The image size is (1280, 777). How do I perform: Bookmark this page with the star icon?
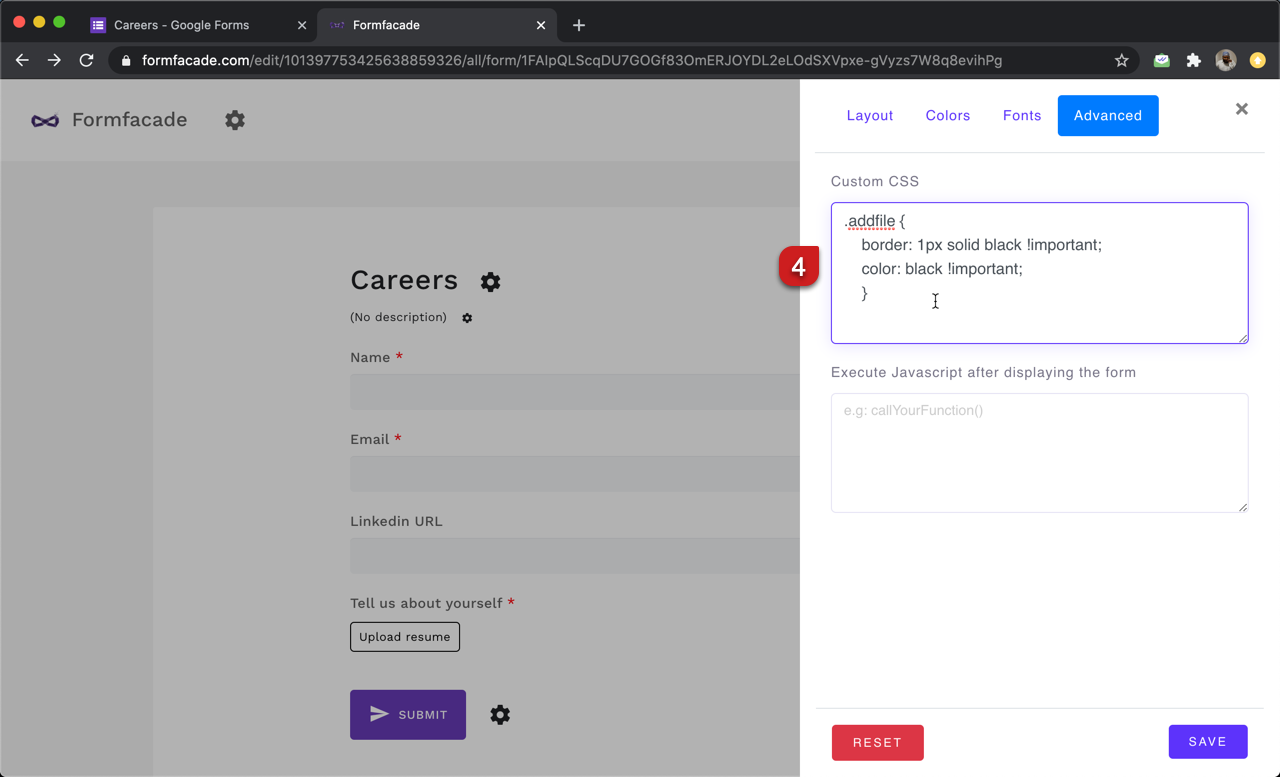[x=1121, y=61]
